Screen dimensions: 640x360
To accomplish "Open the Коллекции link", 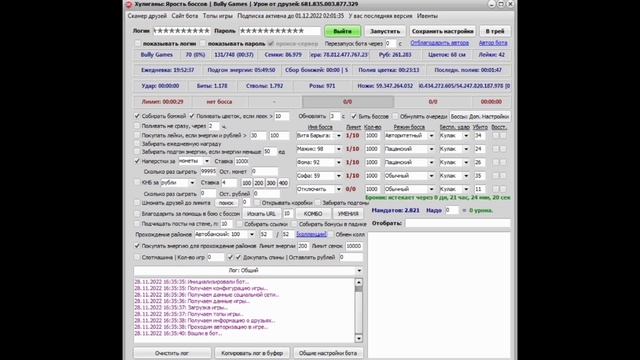I will click(311, 234).
